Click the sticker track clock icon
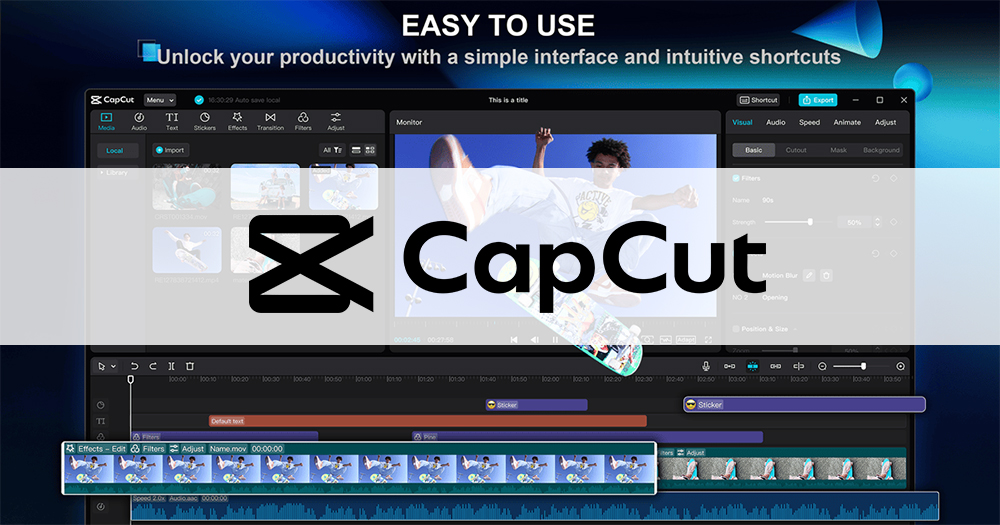Viewport: 1000px width, 525px height. tap(101, 405)
